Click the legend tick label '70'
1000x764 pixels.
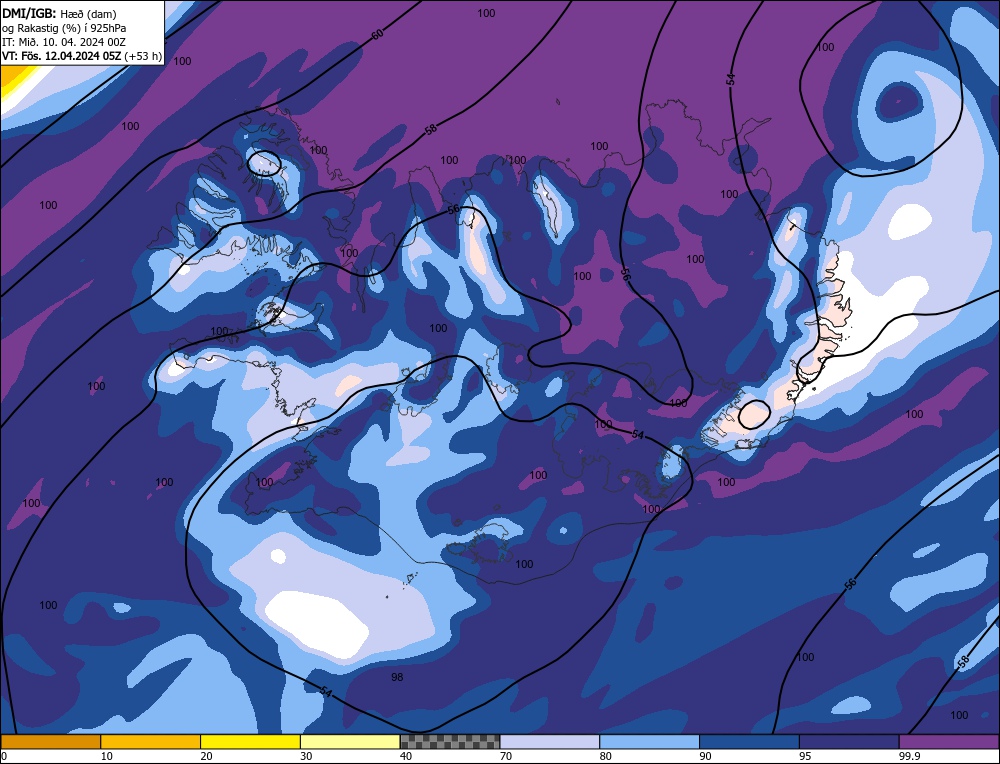coord(506,756)
